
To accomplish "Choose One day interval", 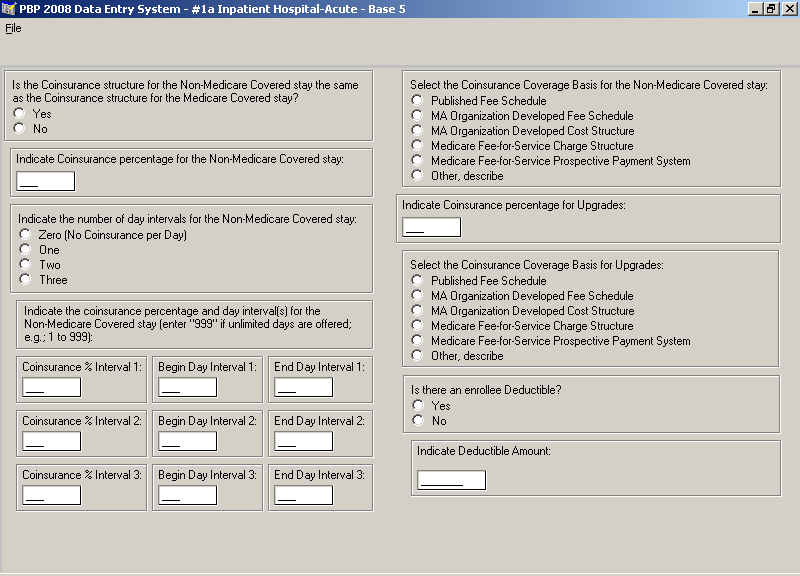I will point(25,249).
